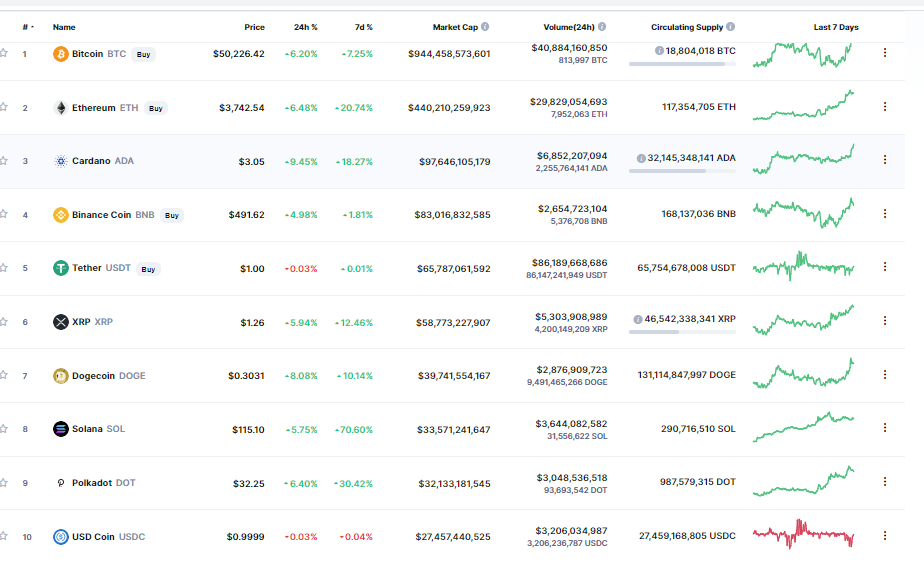924x563 pixels.
Task: Click the Cardano coin logo icon
Action: click(x=61, y=161)
